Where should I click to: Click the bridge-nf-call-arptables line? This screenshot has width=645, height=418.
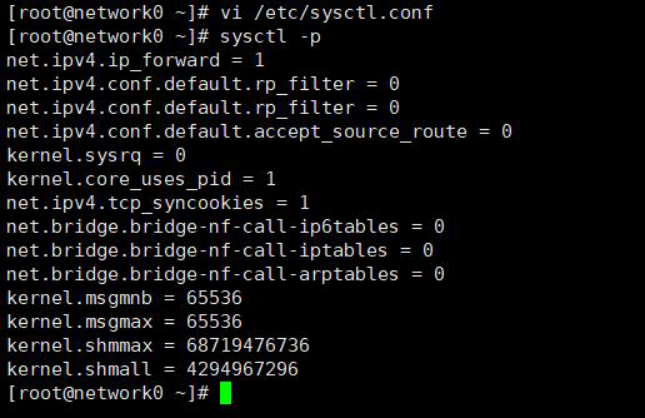pos(225,274)
